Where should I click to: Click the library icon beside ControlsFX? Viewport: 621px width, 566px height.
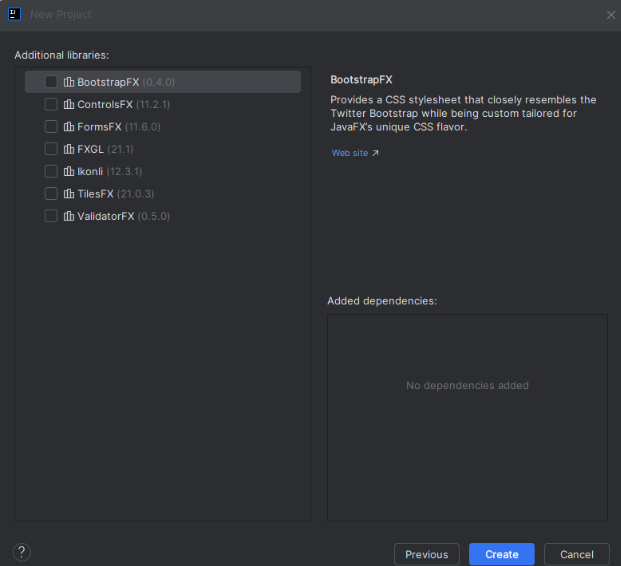[69, 104]
